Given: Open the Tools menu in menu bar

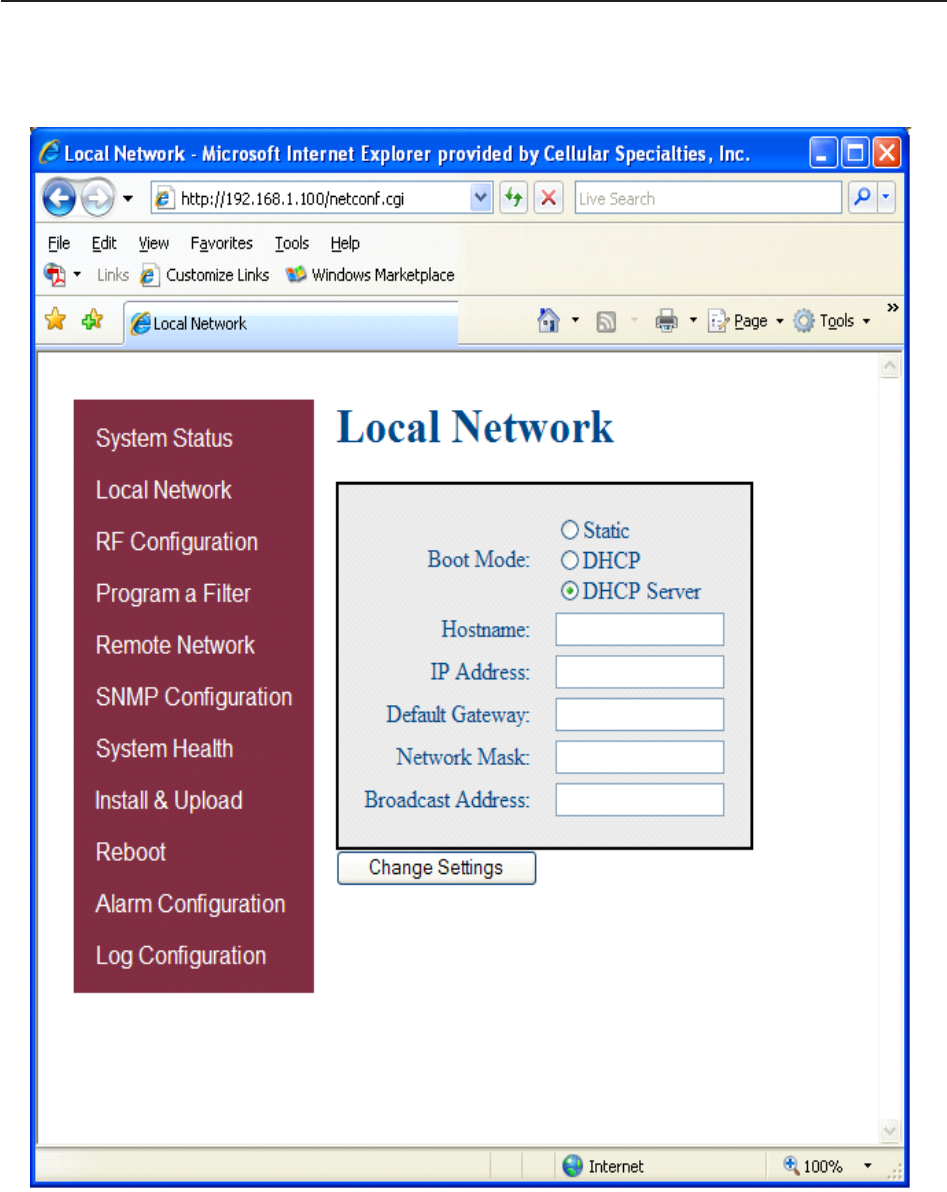Looking at the screenshot, I should point(292,243).
